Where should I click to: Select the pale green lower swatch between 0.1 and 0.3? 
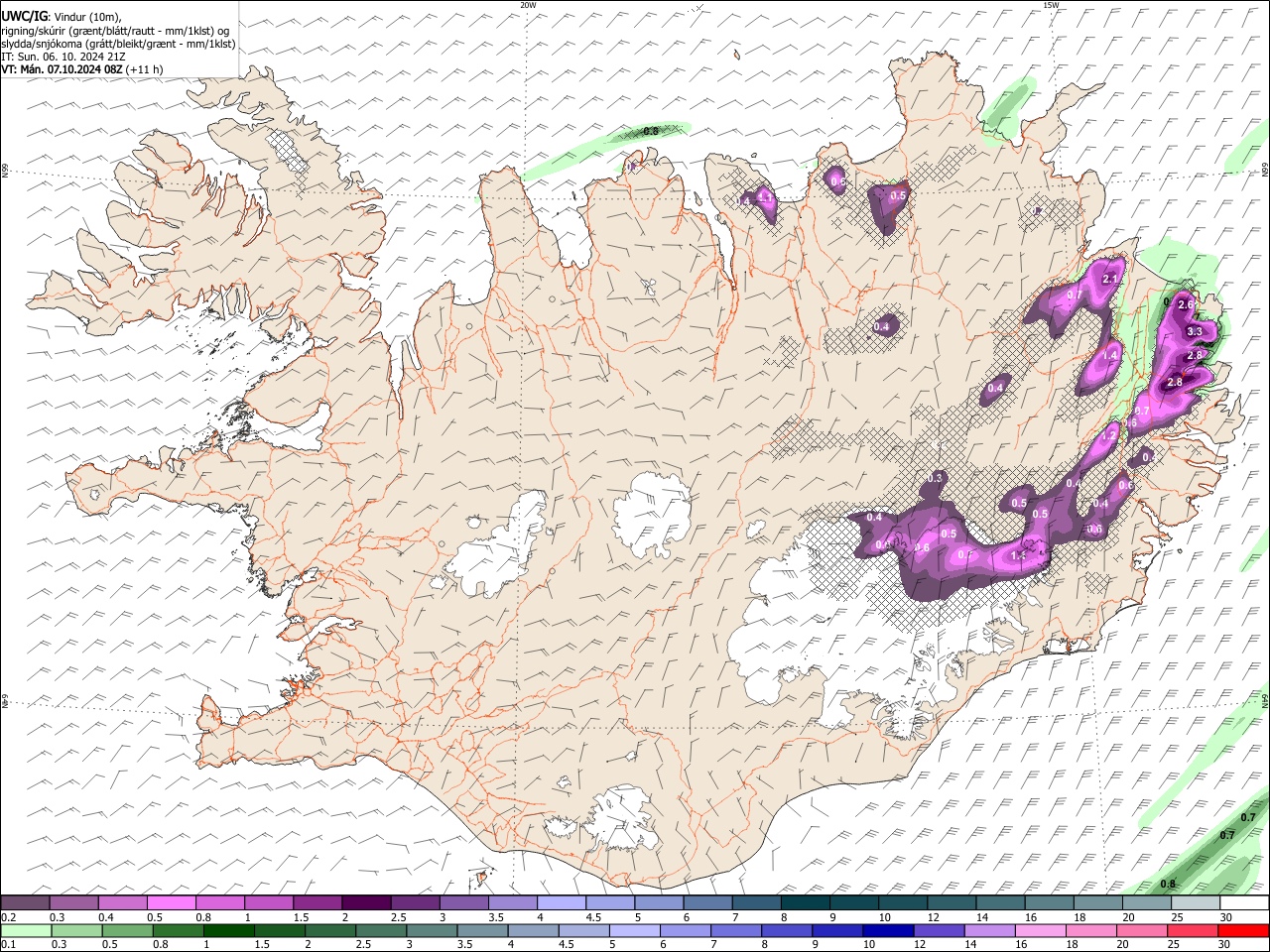click(25, 930)
